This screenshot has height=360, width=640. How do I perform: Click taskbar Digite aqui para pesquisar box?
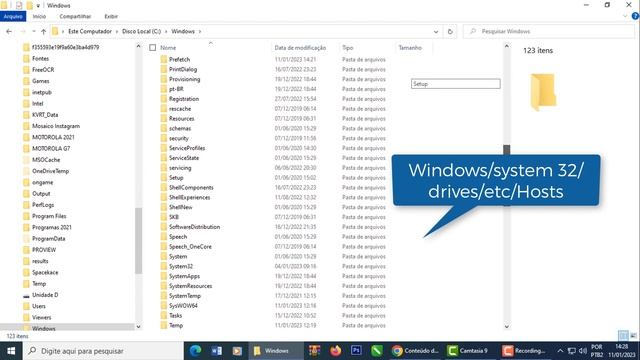click(103, 351)
